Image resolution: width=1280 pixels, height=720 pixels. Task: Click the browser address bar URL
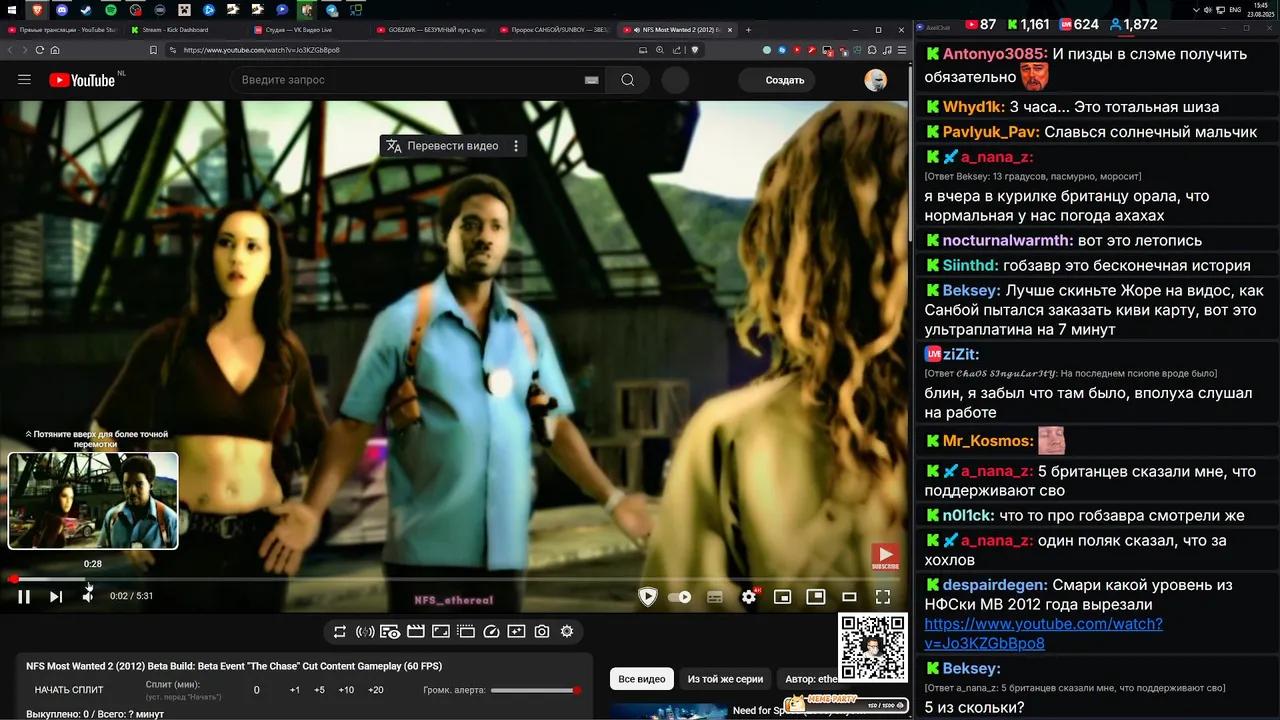pyautogui.click(x=262, y=50)
